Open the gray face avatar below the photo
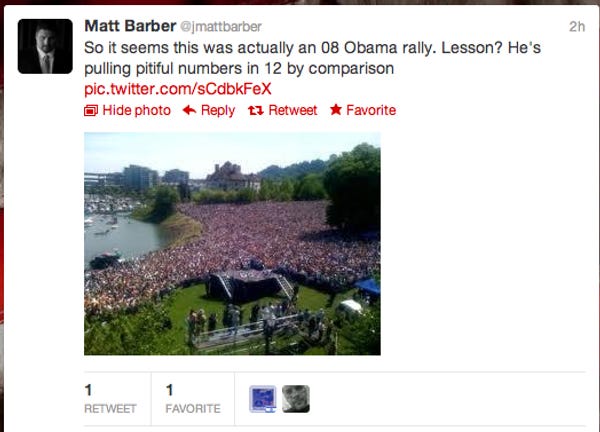This screenshot has height=432, width=600. (296, 399)
